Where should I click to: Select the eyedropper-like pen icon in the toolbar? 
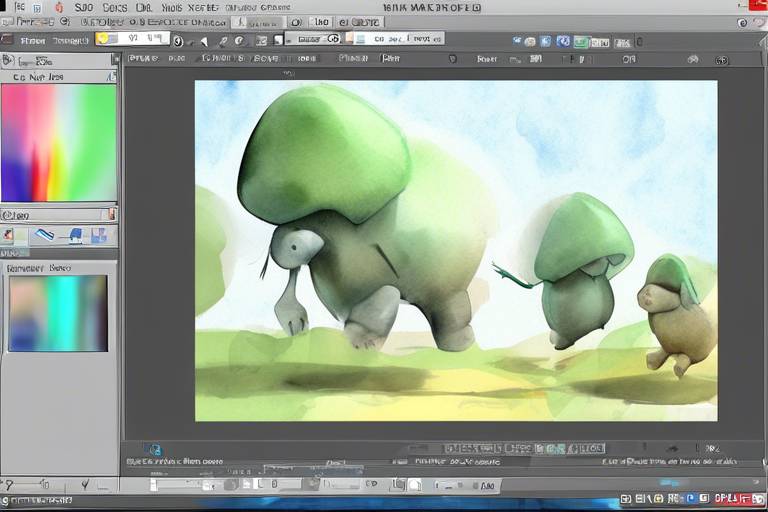coord(223,42)
